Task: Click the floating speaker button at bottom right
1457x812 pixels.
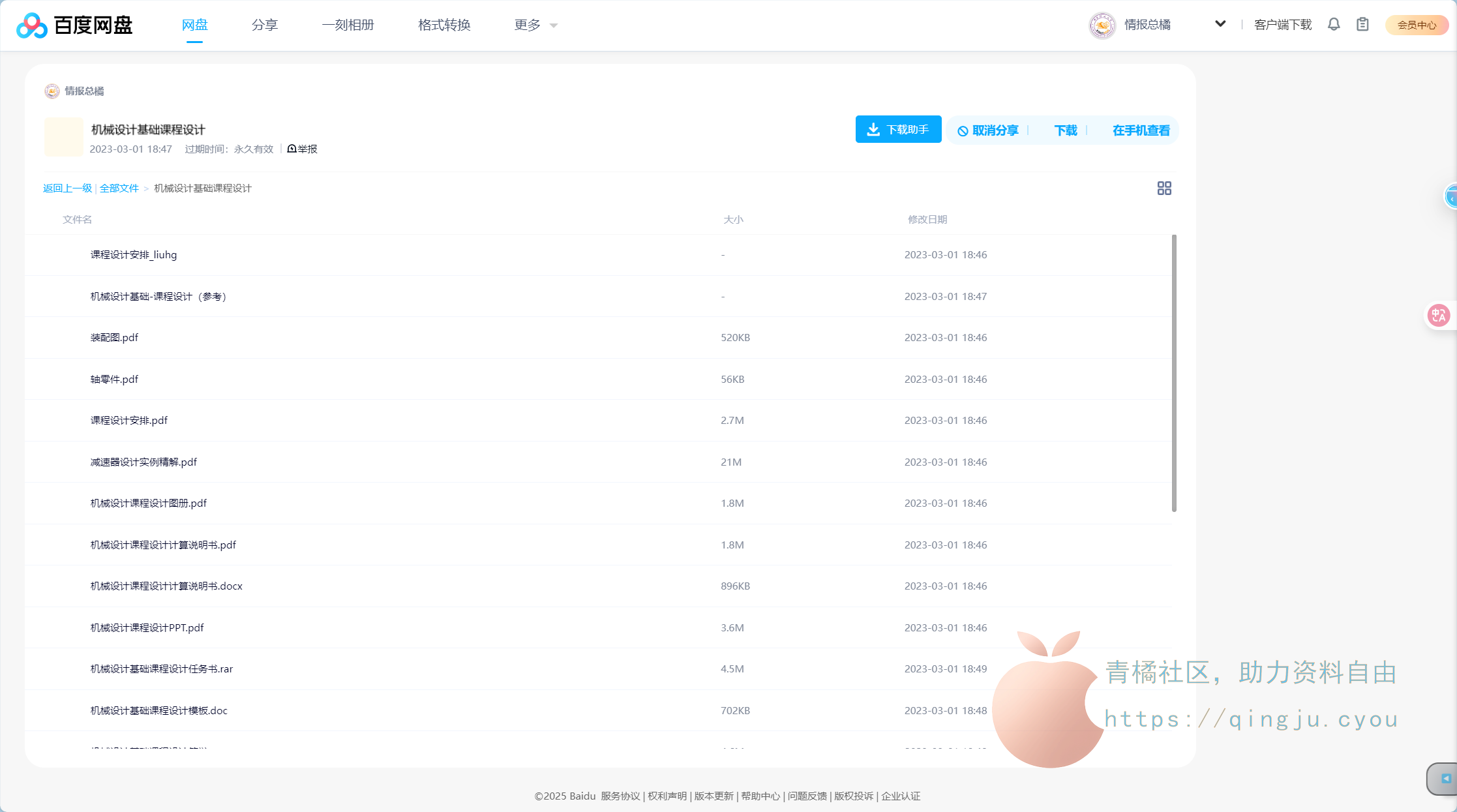Action: (1445, 778)
